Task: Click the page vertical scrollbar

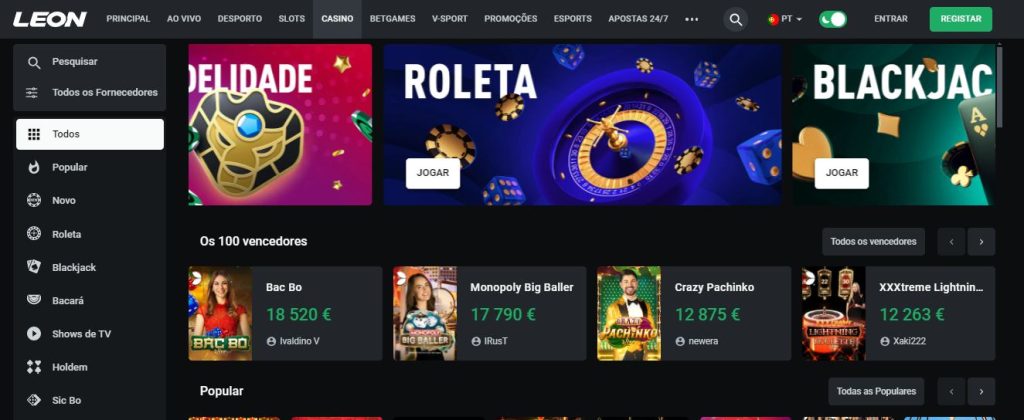Action: [1000, 85]
